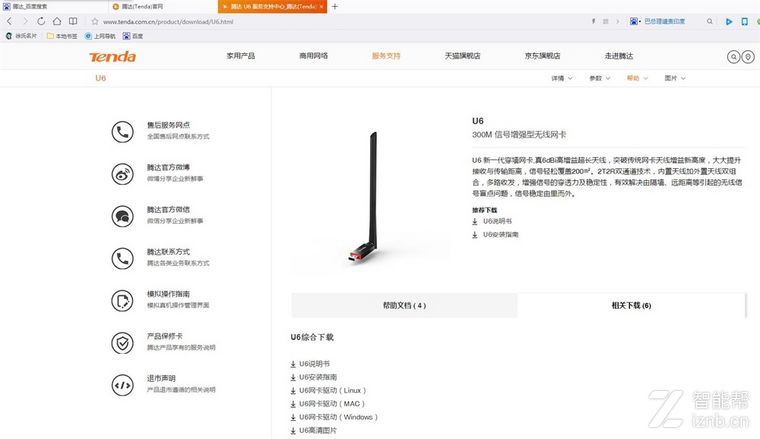Open the Tenda location pin circle icon
Viewport: 760px width, 439px height.
coord(748,57)
